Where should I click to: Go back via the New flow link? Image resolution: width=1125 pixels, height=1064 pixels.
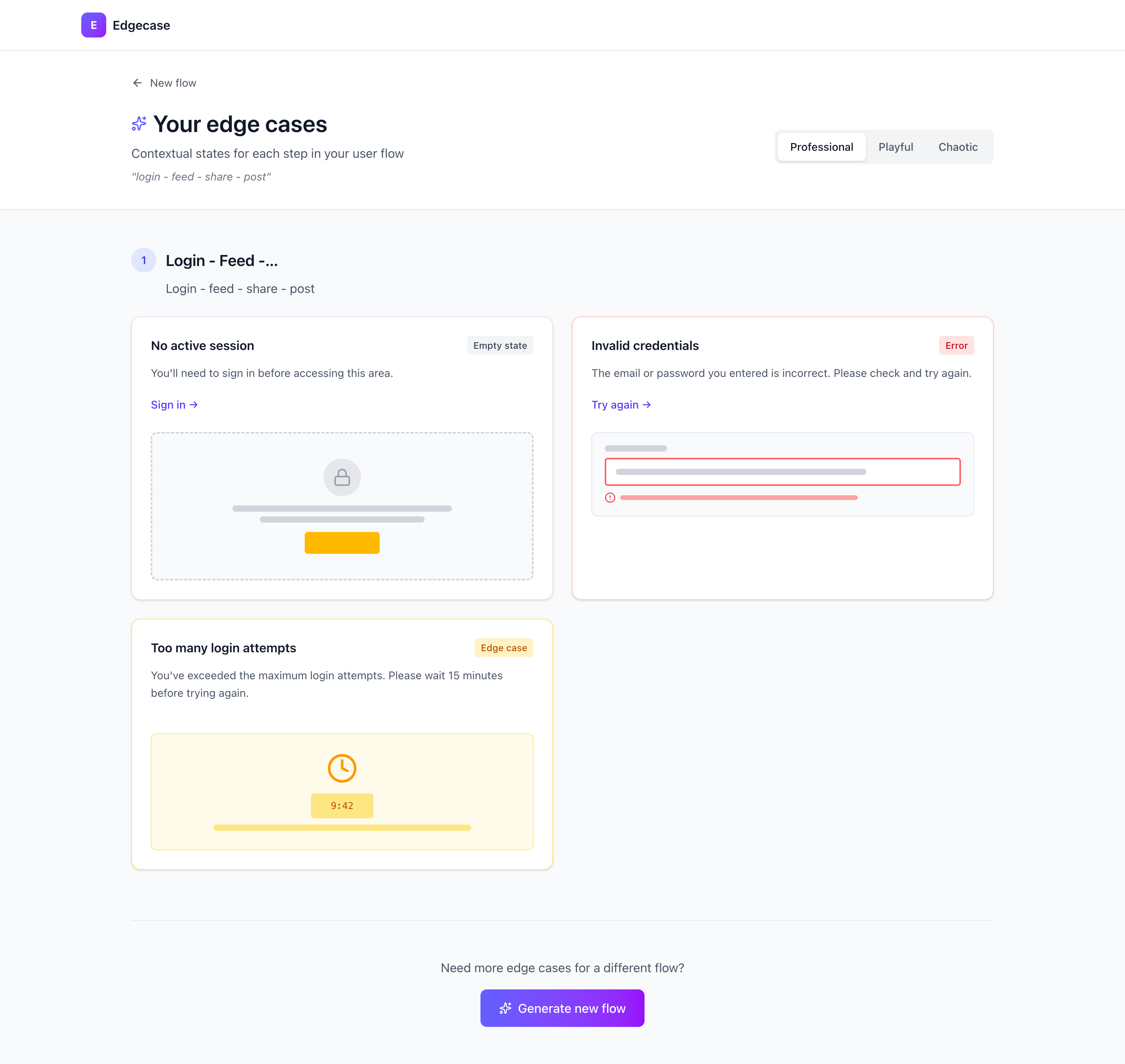click(x=164, y=83)
